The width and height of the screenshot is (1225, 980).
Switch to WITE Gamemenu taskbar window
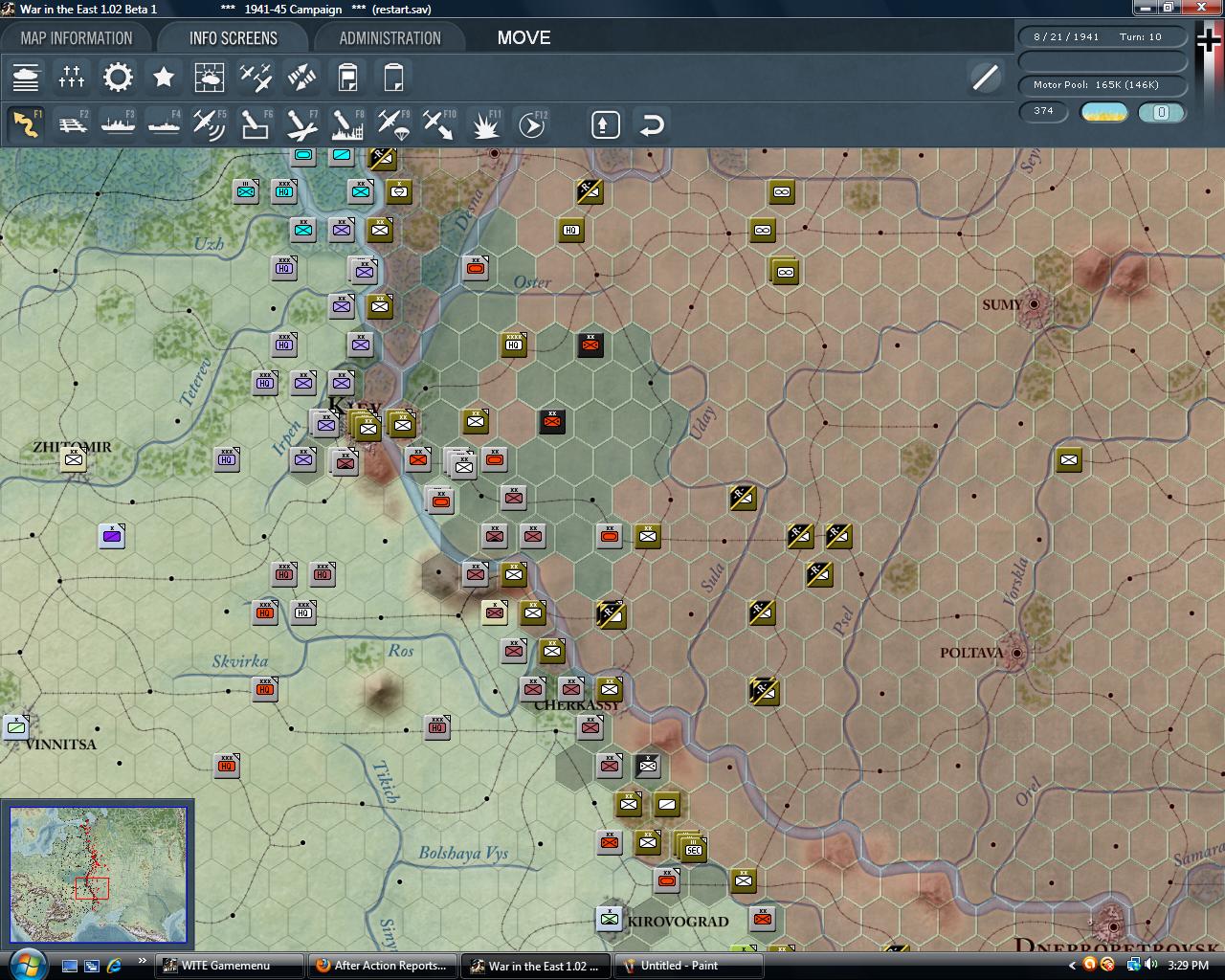tap(230, 966)
